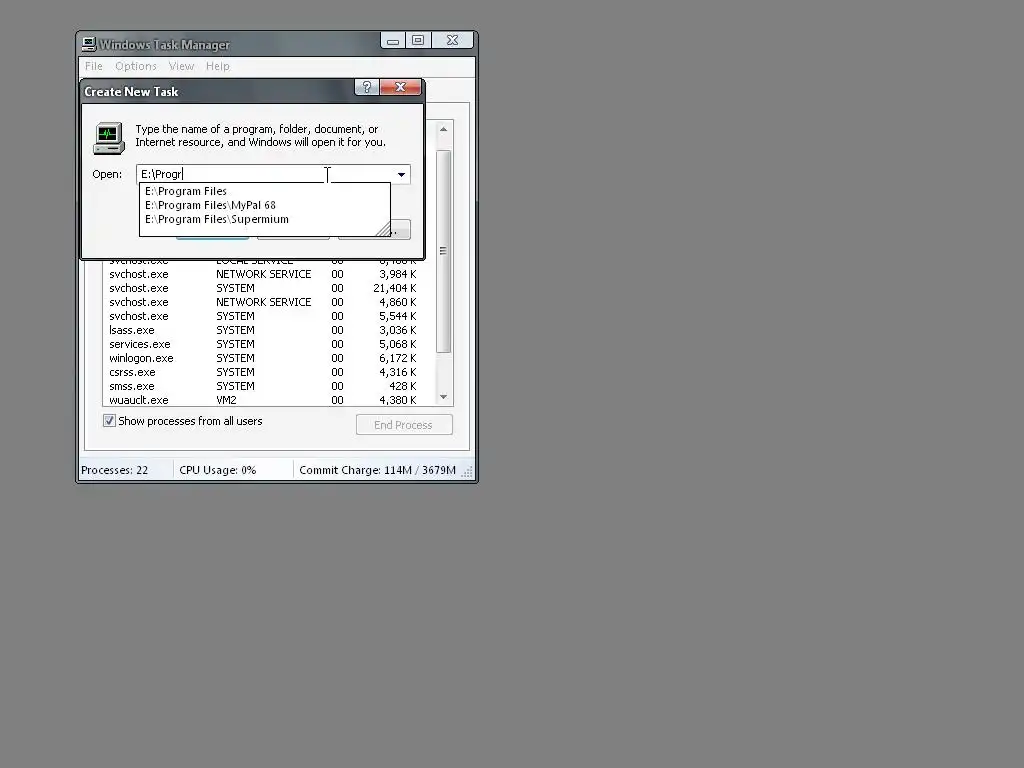Choose the E:\Program Files\MyPal 68 suggestion
Viewport: 1024px width, 768px height.
pos(264,205)
